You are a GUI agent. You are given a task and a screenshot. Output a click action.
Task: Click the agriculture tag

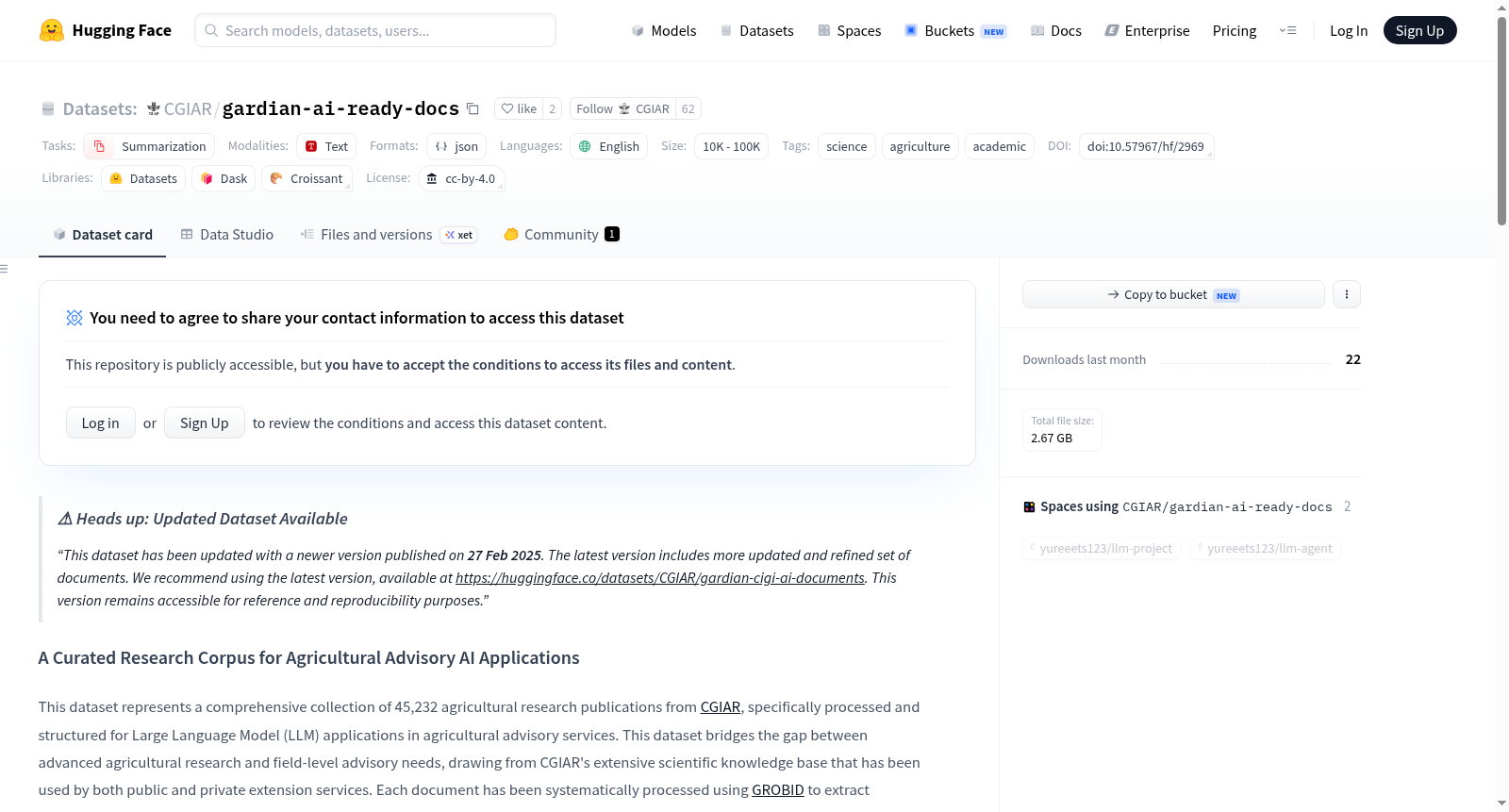pos(920,146)
